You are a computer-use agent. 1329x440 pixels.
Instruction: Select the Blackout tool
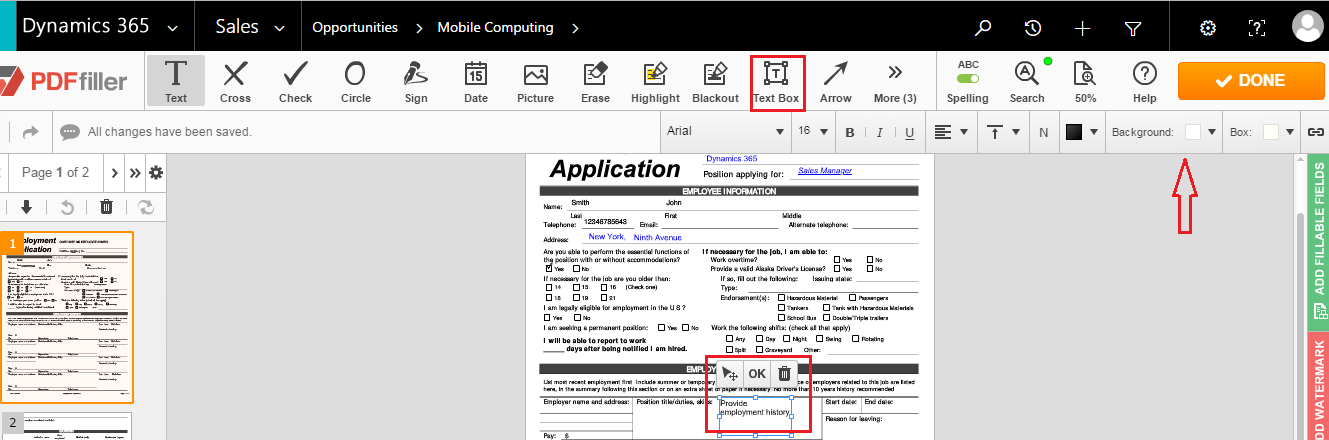715,81
